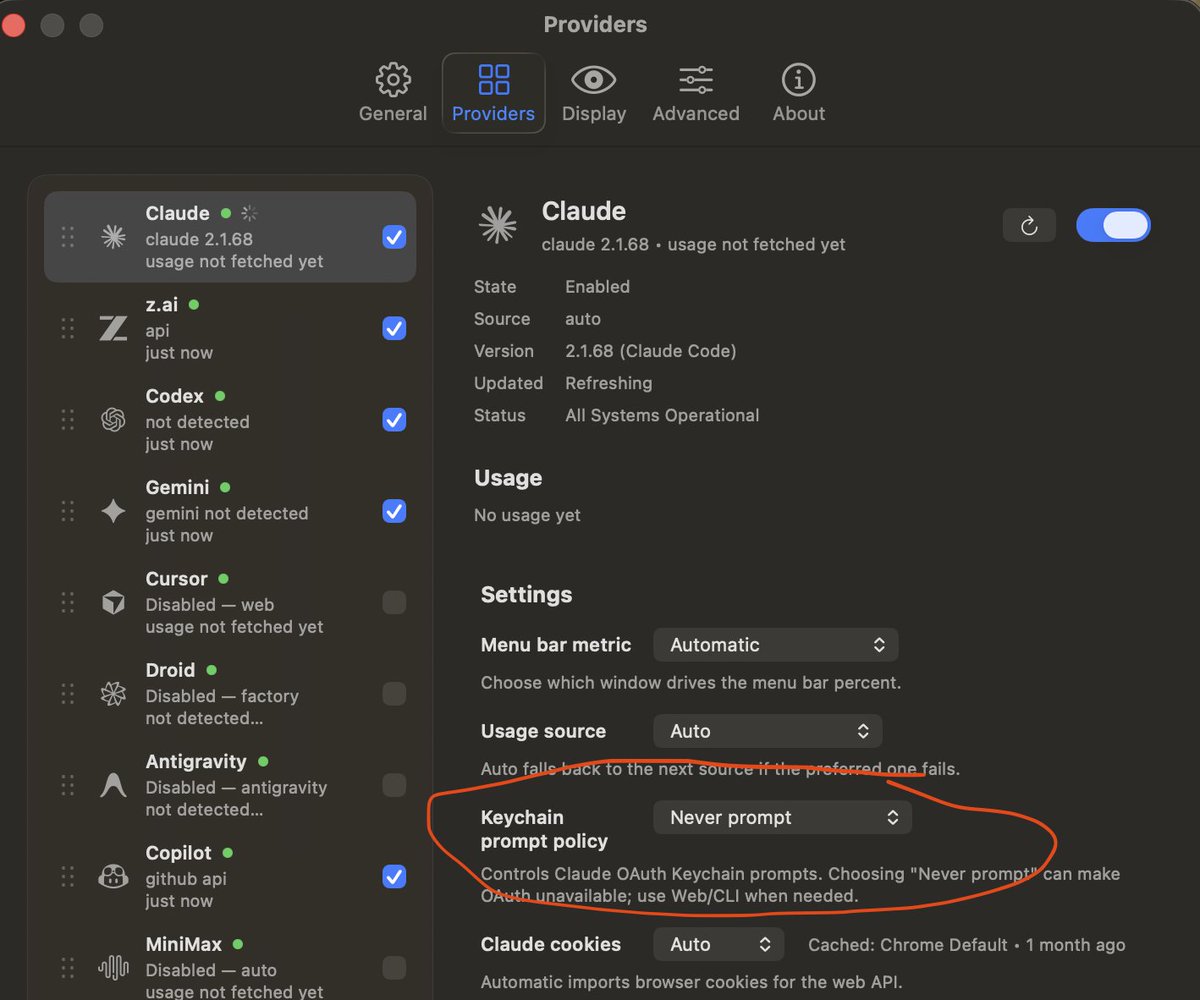Click the z.ai logo icon
The width and height of the screenshot is (1200, 1000).
113,328
